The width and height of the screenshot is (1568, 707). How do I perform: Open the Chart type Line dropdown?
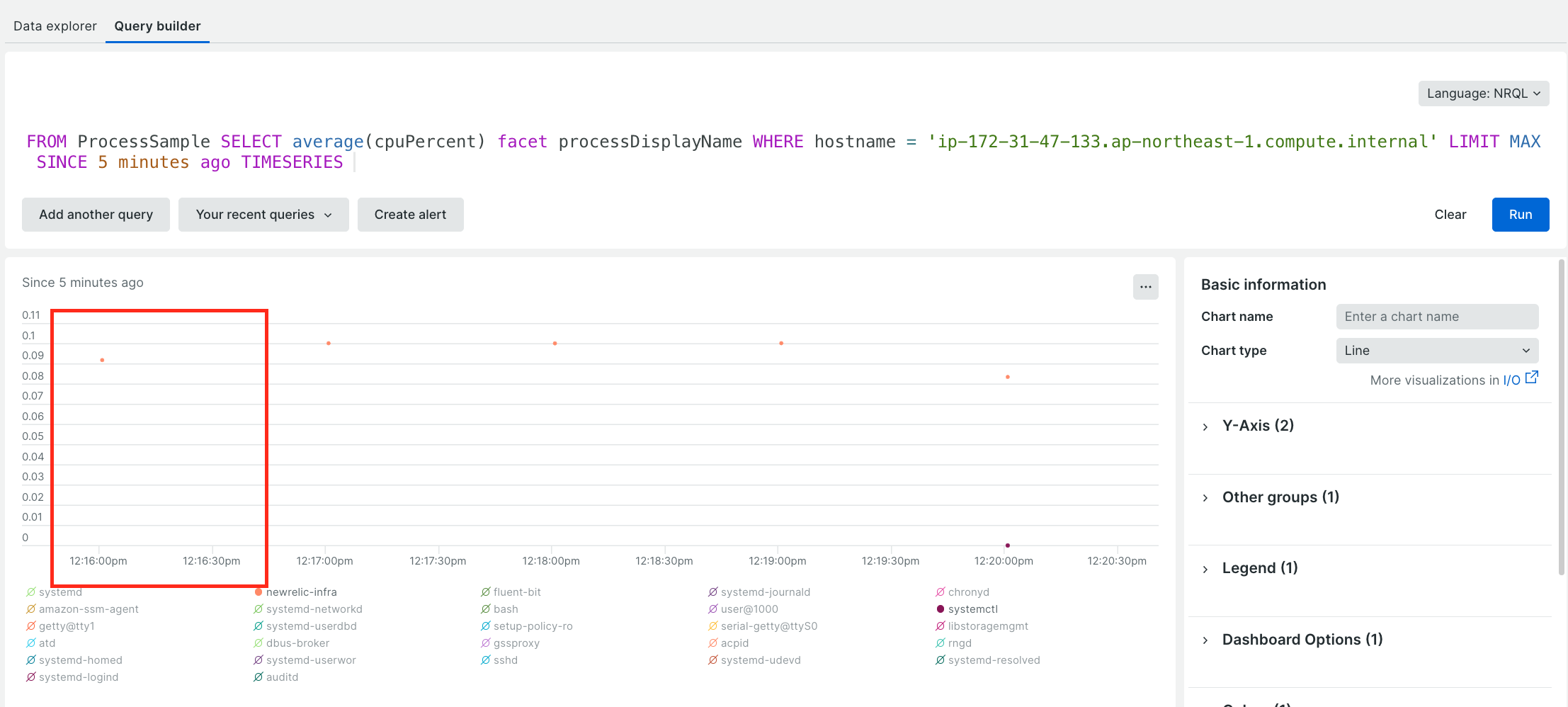pyautogui.click(x=1437, y=351)
